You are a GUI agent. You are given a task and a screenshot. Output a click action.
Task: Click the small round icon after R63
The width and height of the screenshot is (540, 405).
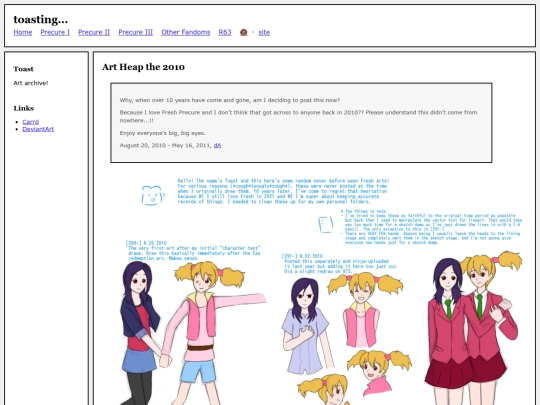[x=243, y=32]
